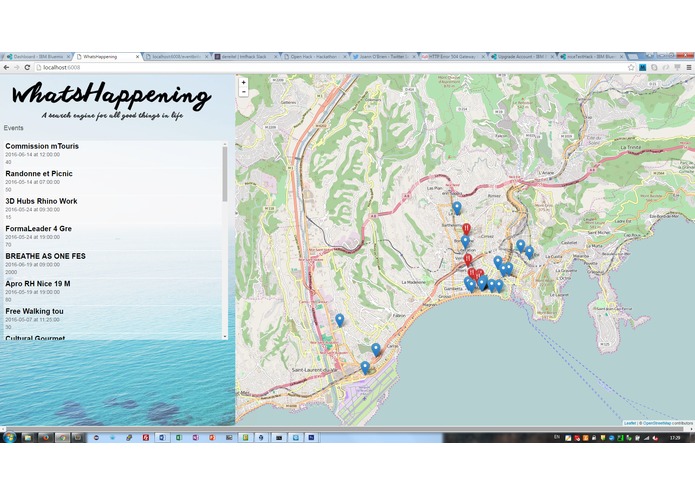Go back in browser history
Screen dimensions: 695x494
click(6, 67)
